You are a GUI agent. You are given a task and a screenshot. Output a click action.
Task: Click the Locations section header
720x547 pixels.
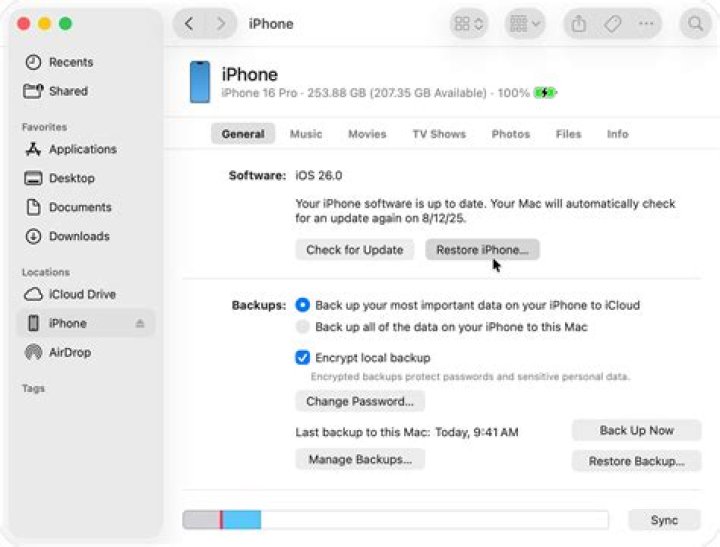tap(46, 272)
